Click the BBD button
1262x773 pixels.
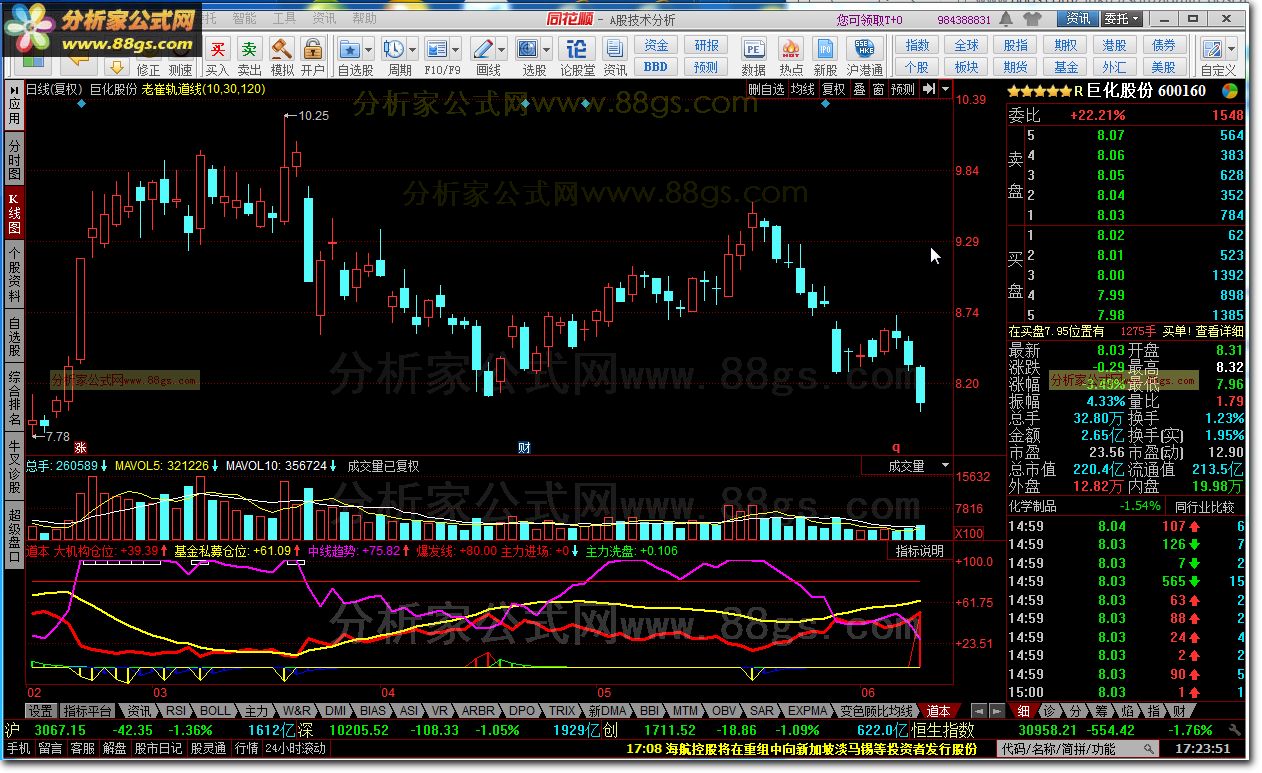(x=656, y=67)
